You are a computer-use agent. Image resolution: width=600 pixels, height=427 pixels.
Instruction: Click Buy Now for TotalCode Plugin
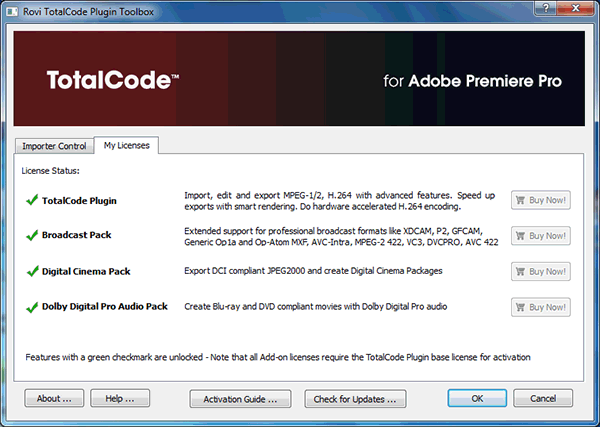541,200
